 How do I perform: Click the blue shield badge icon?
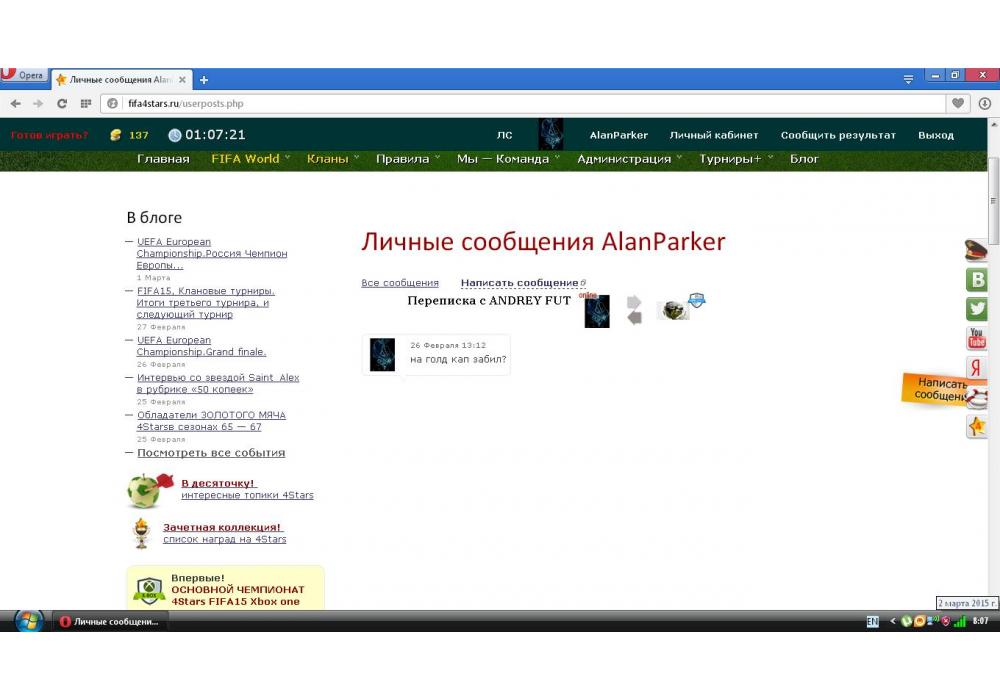click(x=697, y=300)
